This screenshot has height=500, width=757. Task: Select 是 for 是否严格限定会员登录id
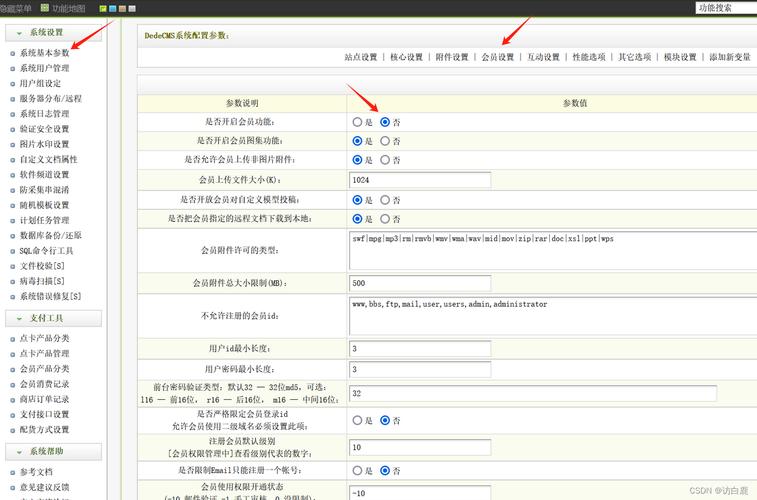pos(357,420)
